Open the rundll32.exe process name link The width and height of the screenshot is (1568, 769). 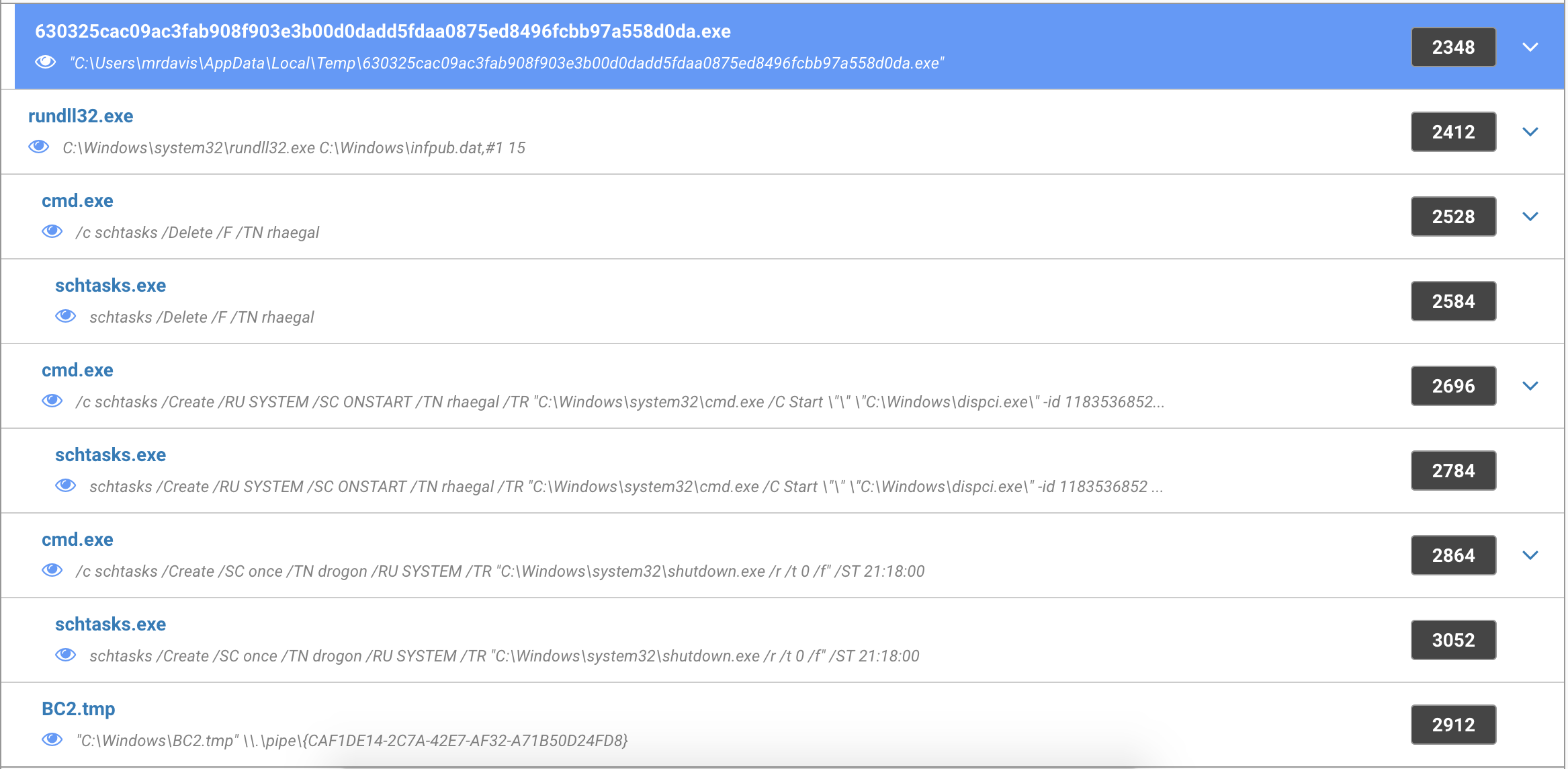(81, 116)
